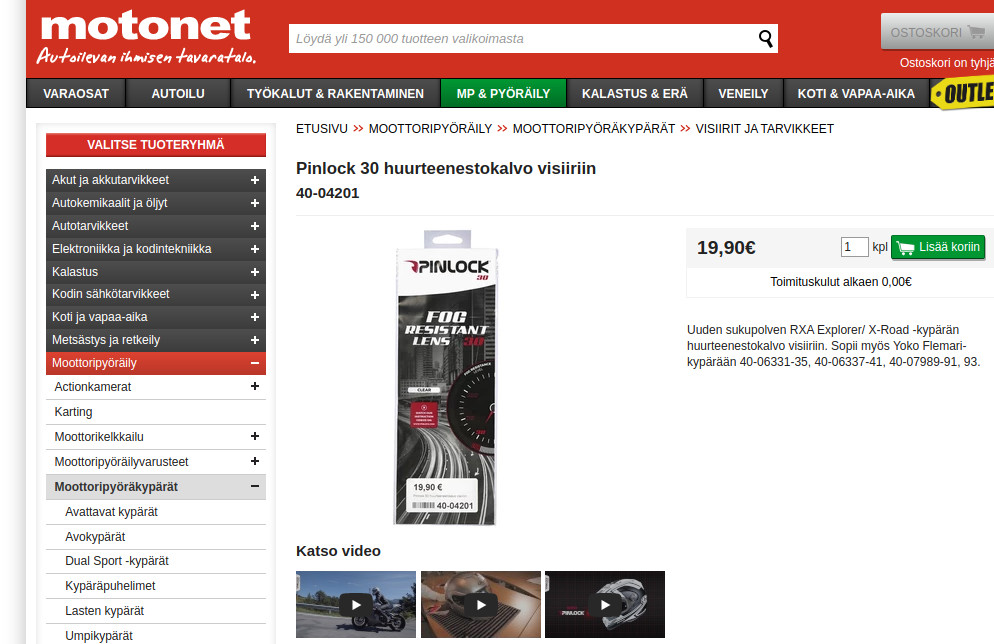Viewport: 994px width, 644px height.
Task: Open Kypäräpuhelimet category
Action: click(x=156, y=586)
